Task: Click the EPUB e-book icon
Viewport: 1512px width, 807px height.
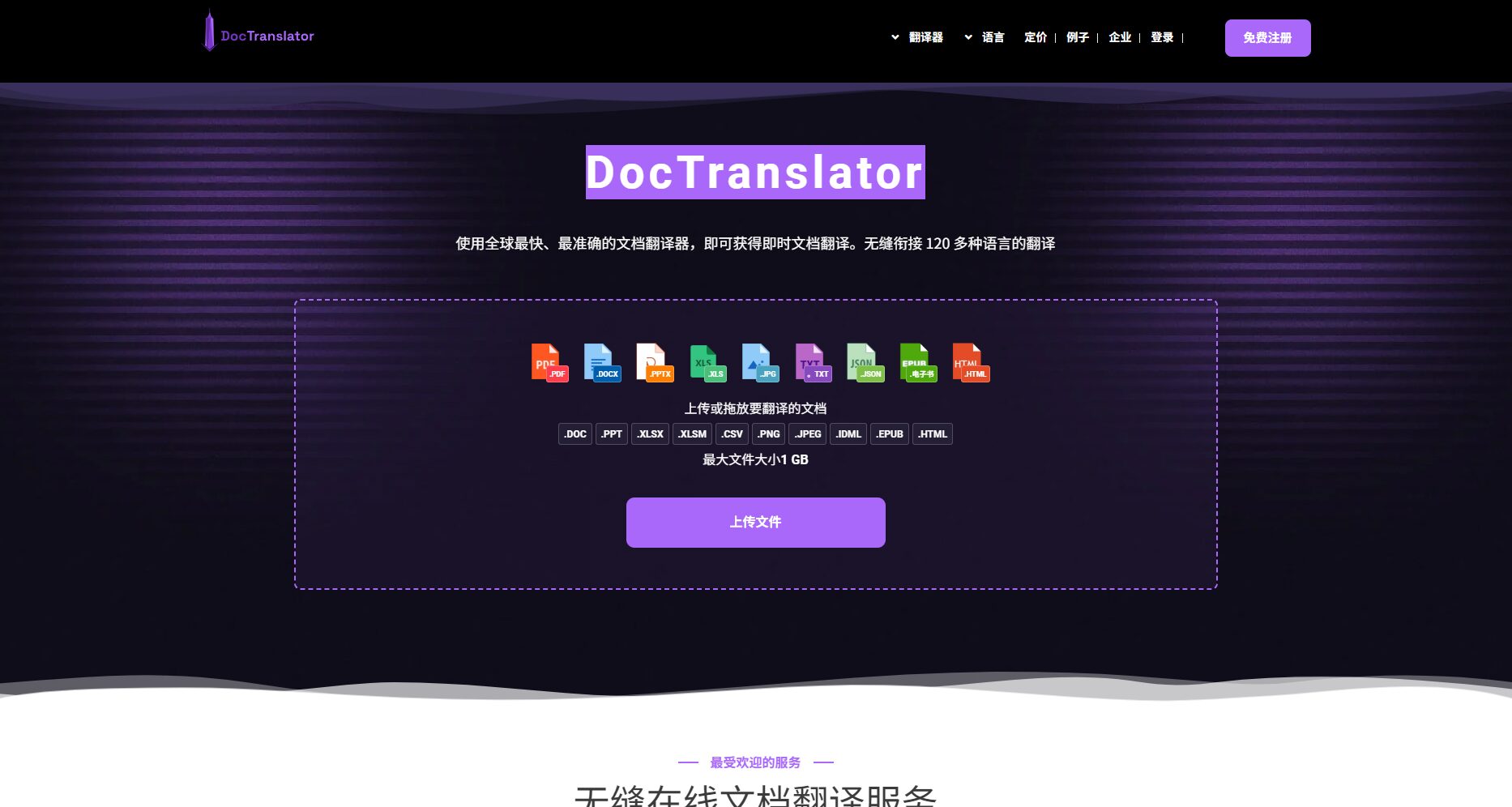Action: click(x=918, y=362)
